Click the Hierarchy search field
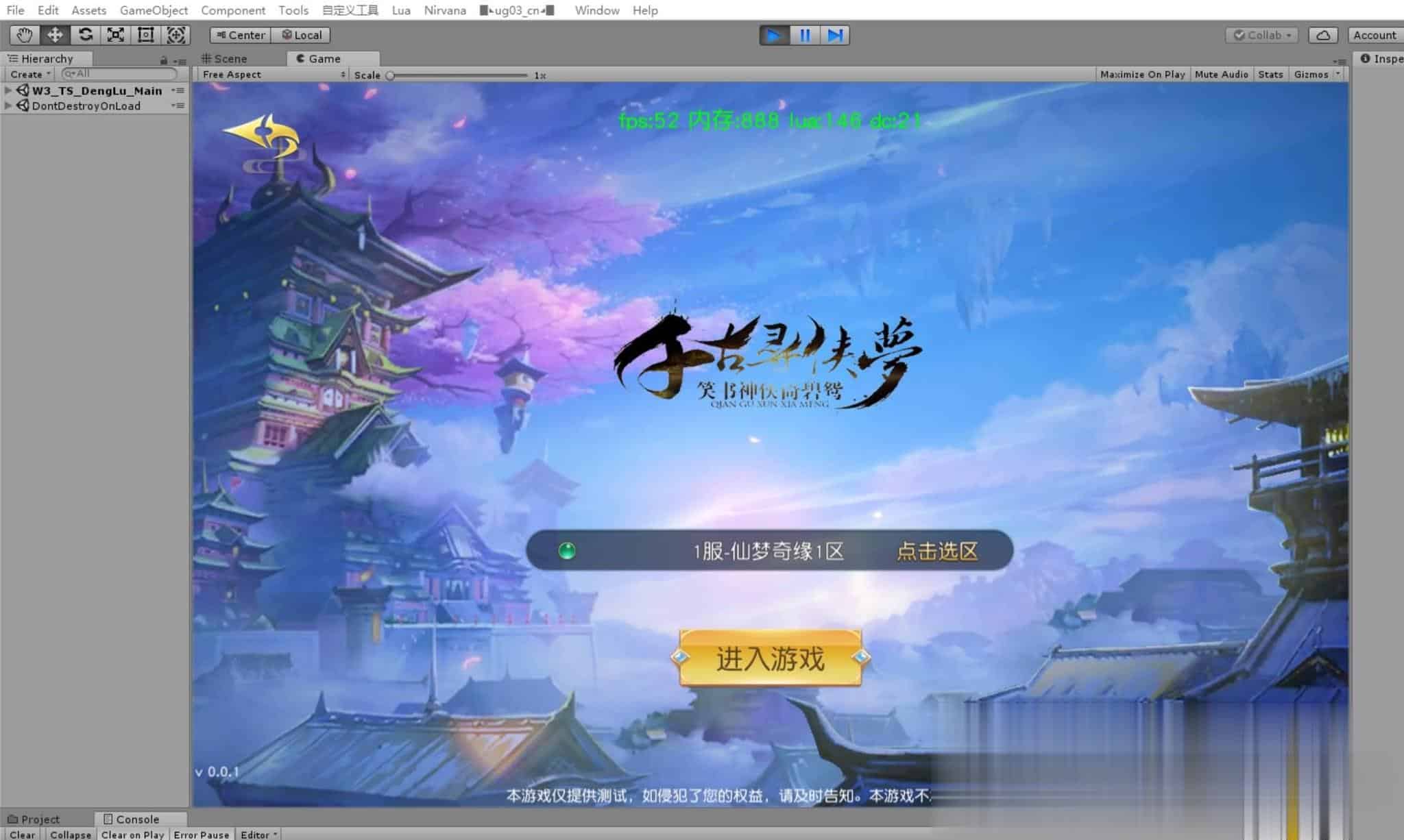Viewport: 1404px width, 840px height. [x=119, y=73]
